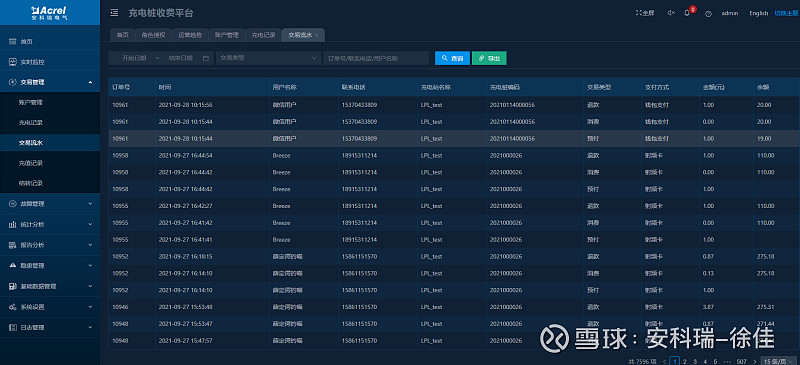Screen dimensions: 800x365
Task: Open 首页 in the sidebar
Action: click(x=50, y=41)
